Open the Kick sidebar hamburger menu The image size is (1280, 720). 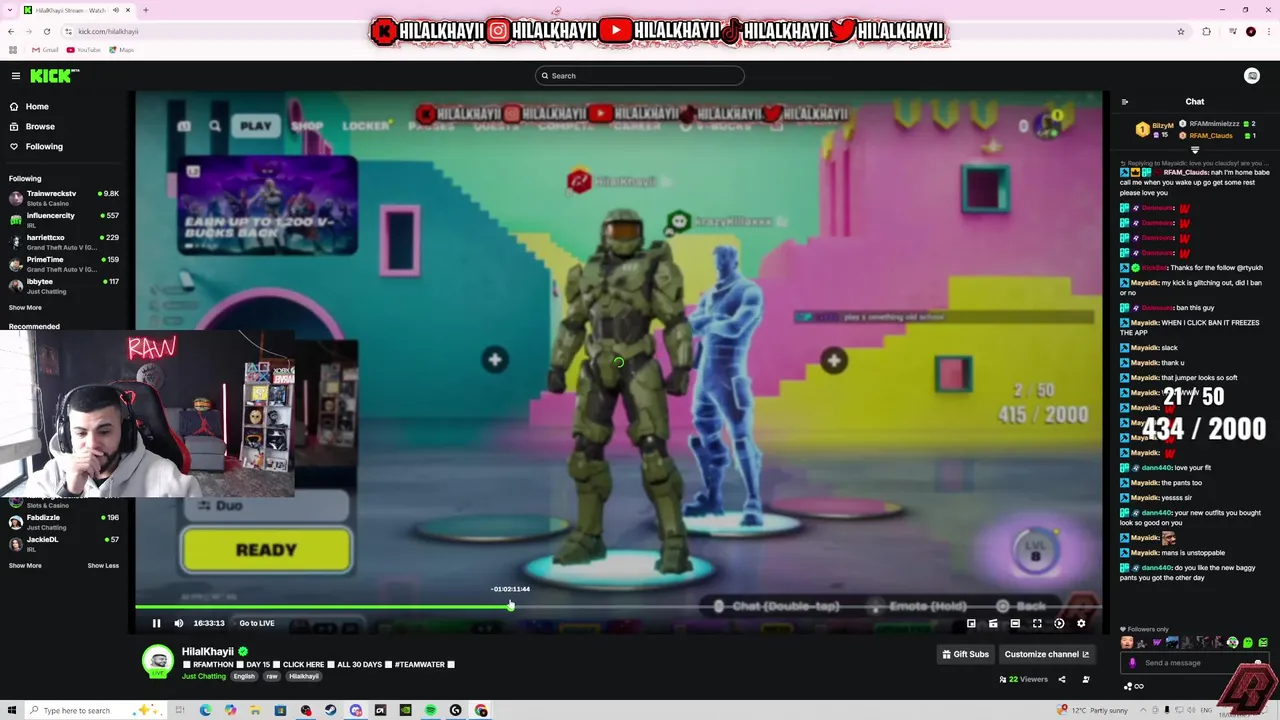[x=16, y=76]
